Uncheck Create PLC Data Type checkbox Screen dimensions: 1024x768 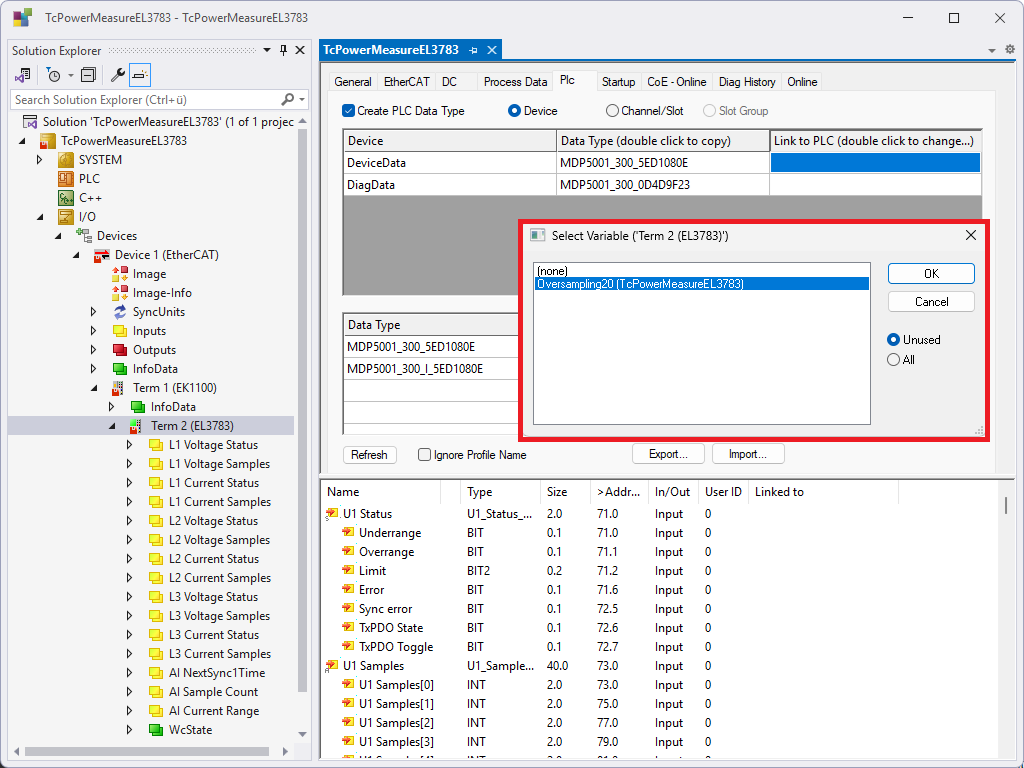pyautogui.click(x=349, y=110)
